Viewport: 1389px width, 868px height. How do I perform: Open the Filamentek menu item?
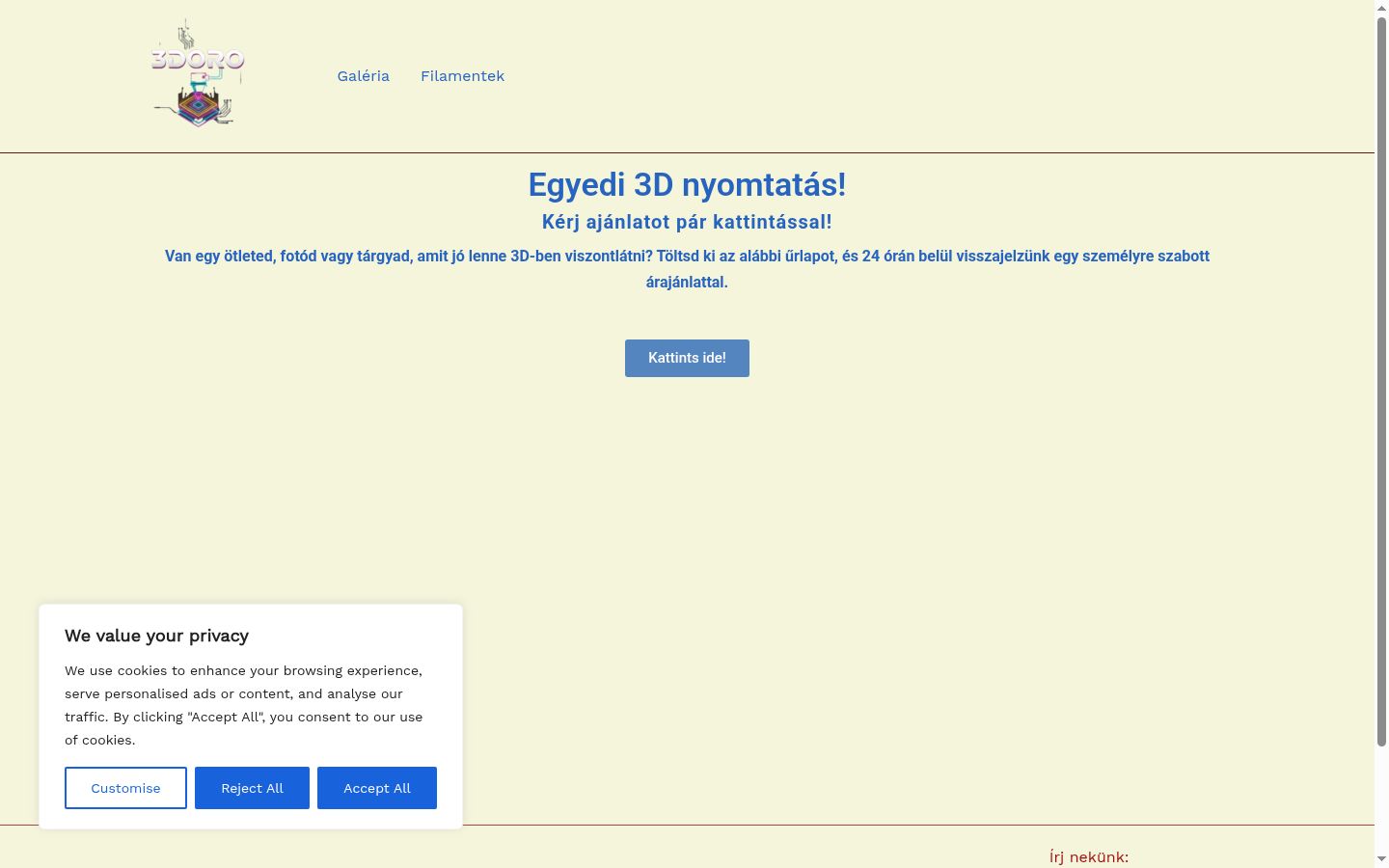462,76
